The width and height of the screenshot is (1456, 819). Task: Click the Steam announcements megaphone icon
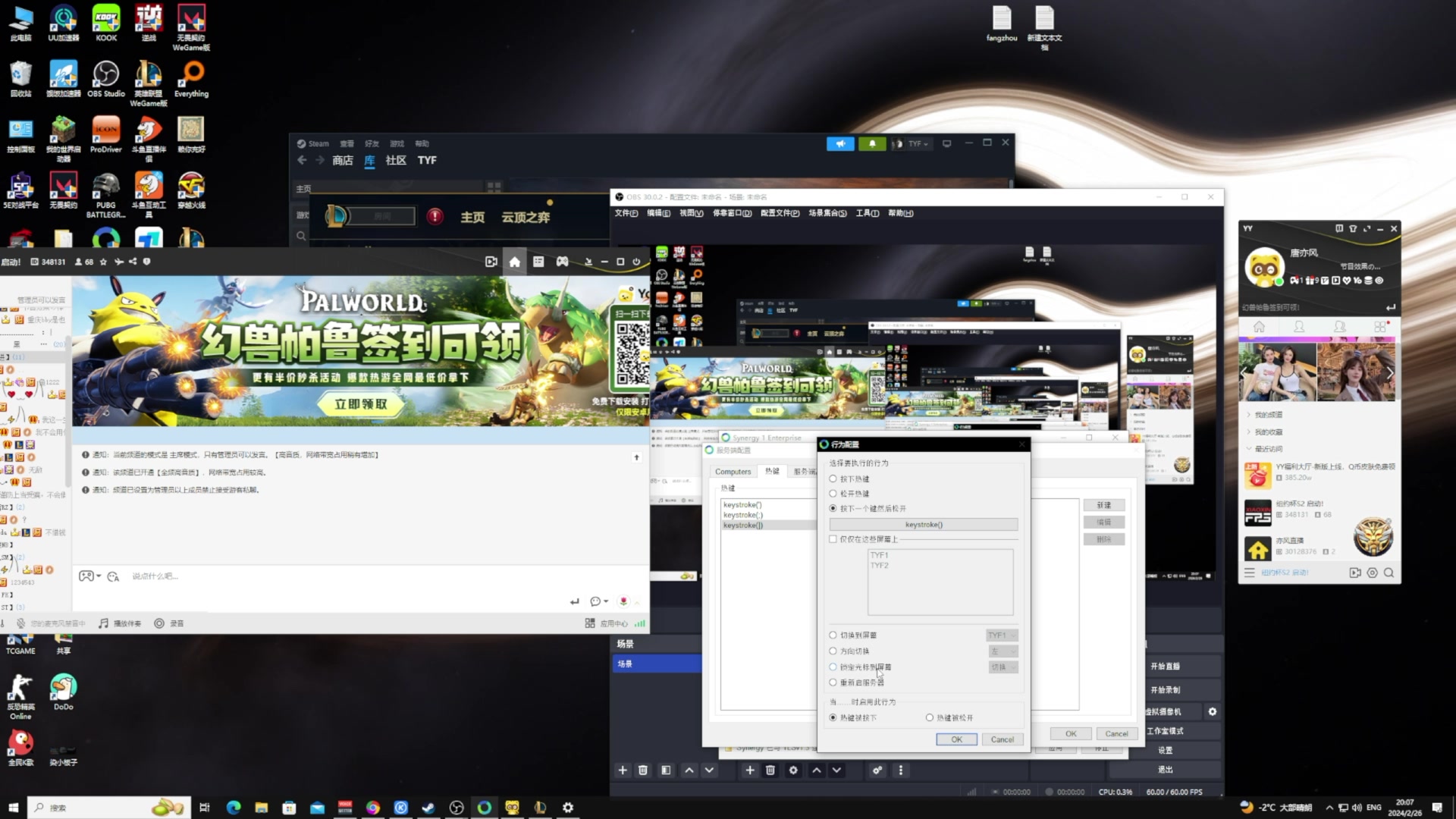[840, 143]
